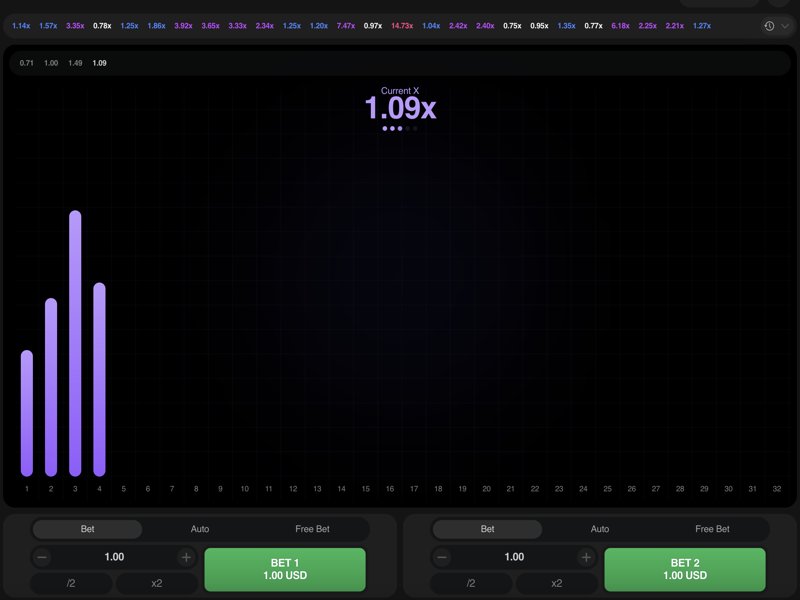Click the 1.86x result in the history bar

point(156,26)
